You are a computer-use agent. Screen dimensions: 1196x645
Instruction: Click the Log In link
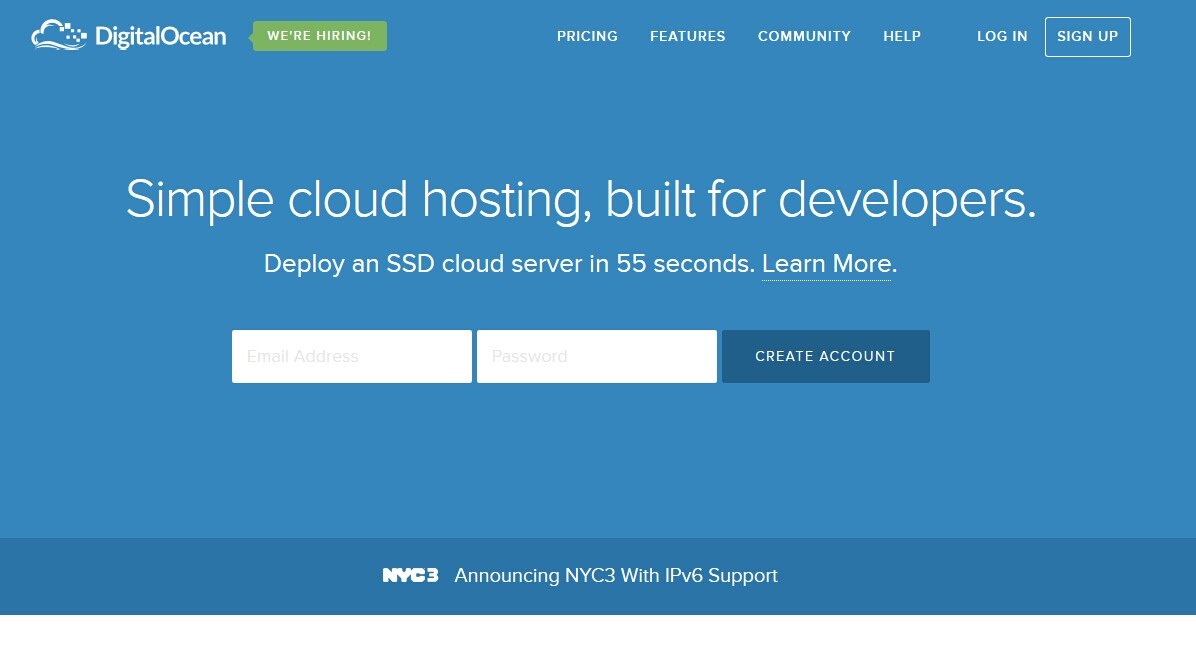(1002, 37)
